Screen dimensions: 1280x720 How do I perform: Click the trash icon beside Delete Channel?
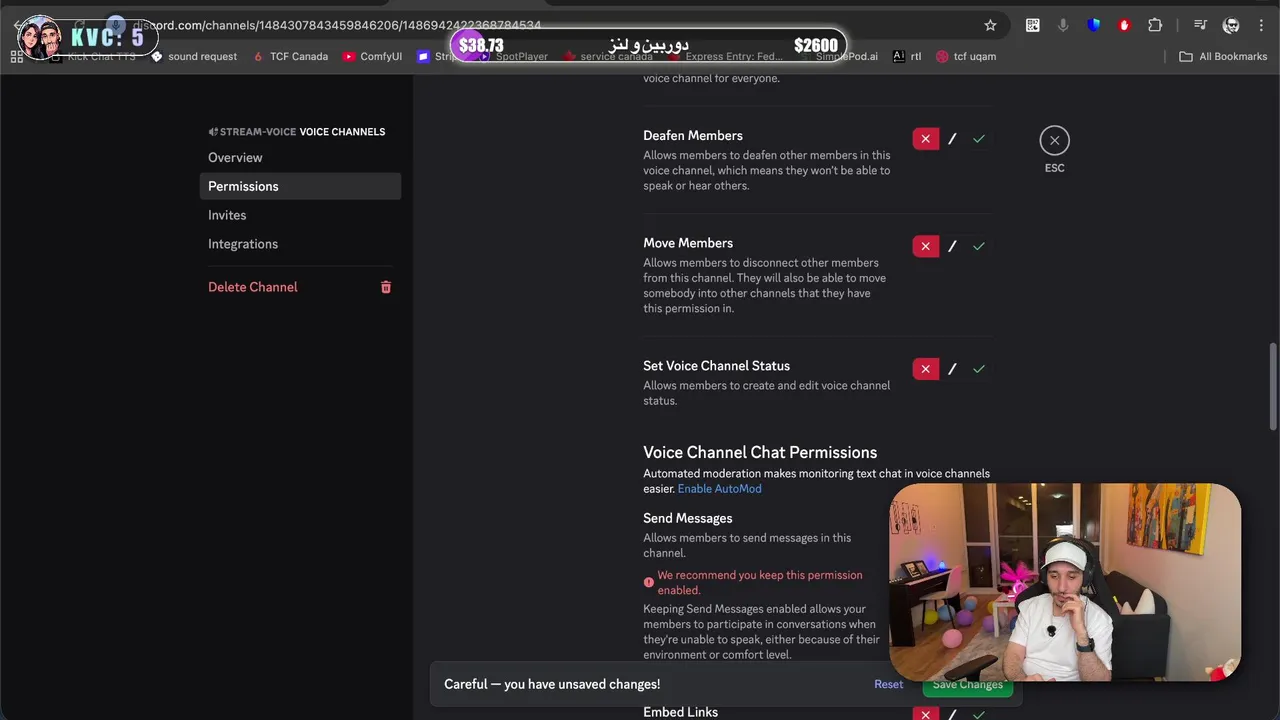[386, 287]
